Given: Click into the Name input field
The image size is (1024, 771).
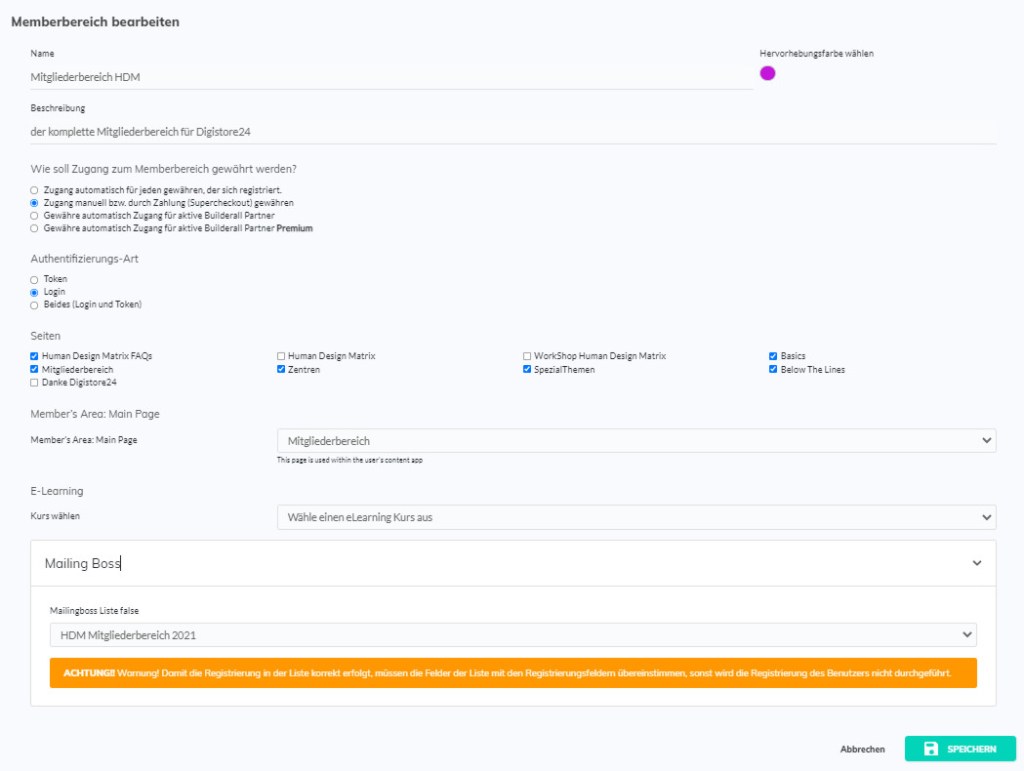Looking at the screenshot, I should tap(390, 76).
